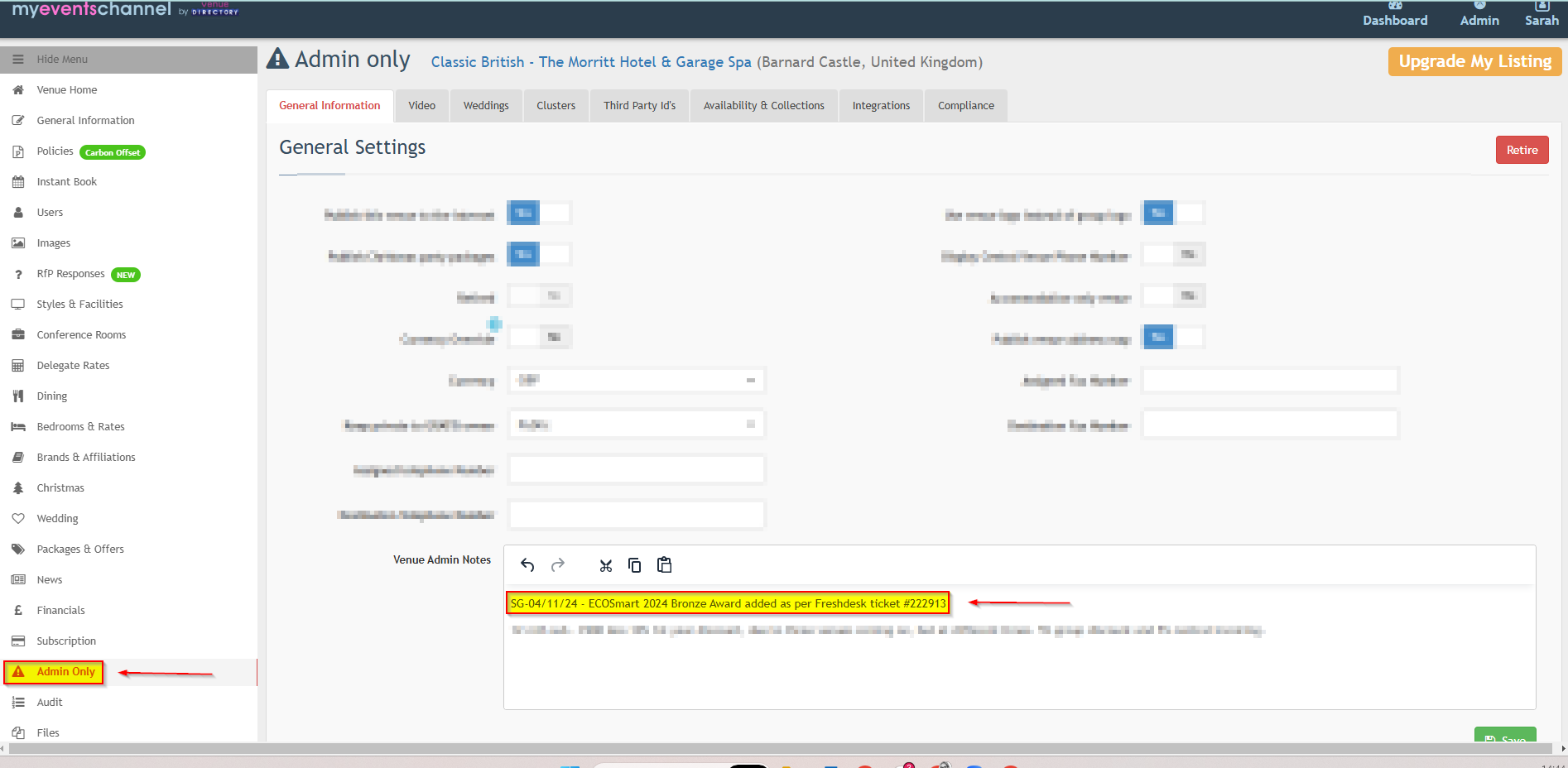Click the RfP Responses question mark icon
Viewport: 1568px width, 768px height.
(x=18, y=274)
